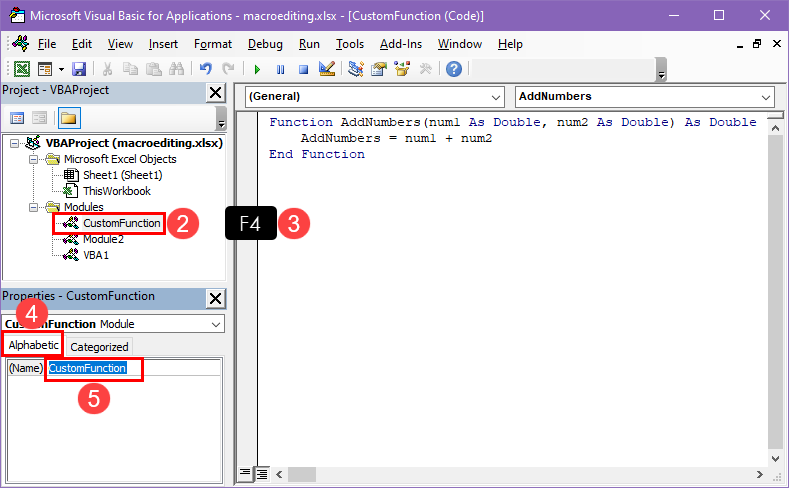Open the Tools menu
The width and height of the screenshot is (789, 488).
click(x=350, y=44)
